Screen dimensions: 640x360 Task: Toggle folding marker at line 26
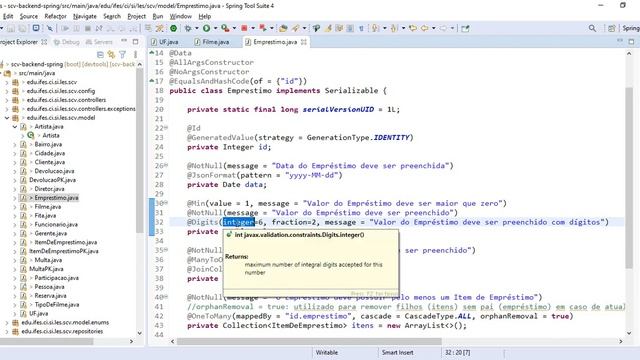click(x=166, y=165)
